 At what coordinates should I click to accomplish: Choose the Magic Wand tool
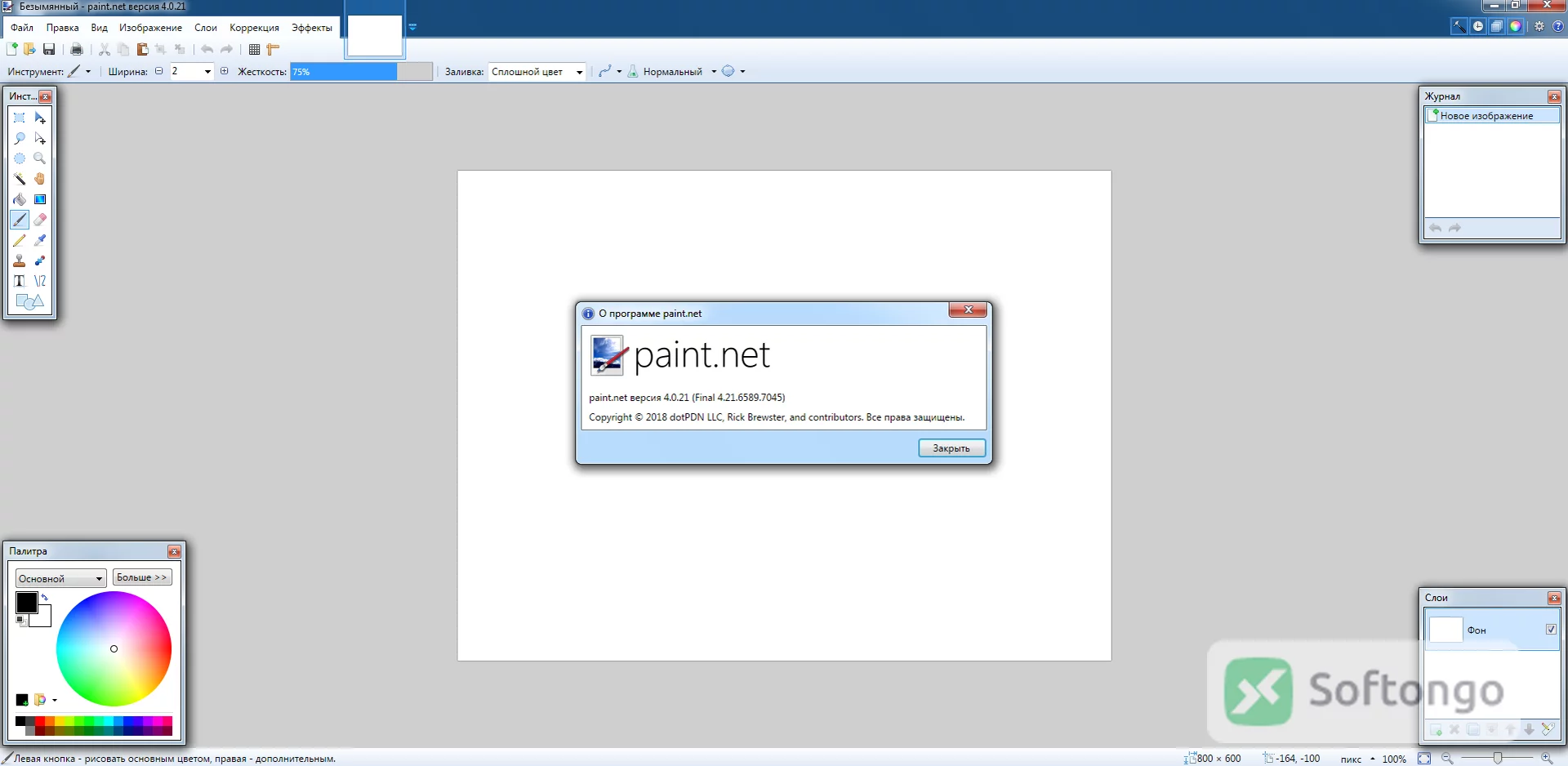20,180
